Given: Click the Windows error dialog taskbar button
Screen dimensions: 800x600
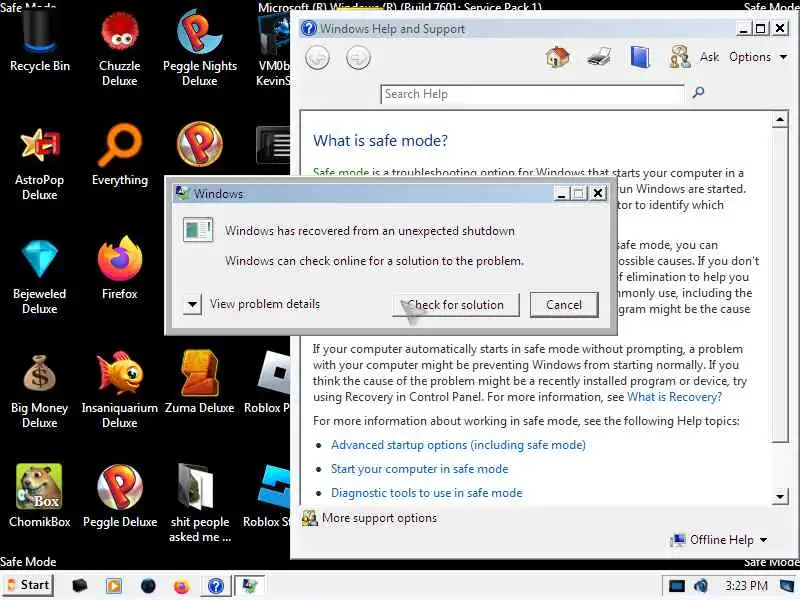Looking at the screenshot, I should (249, 586).
